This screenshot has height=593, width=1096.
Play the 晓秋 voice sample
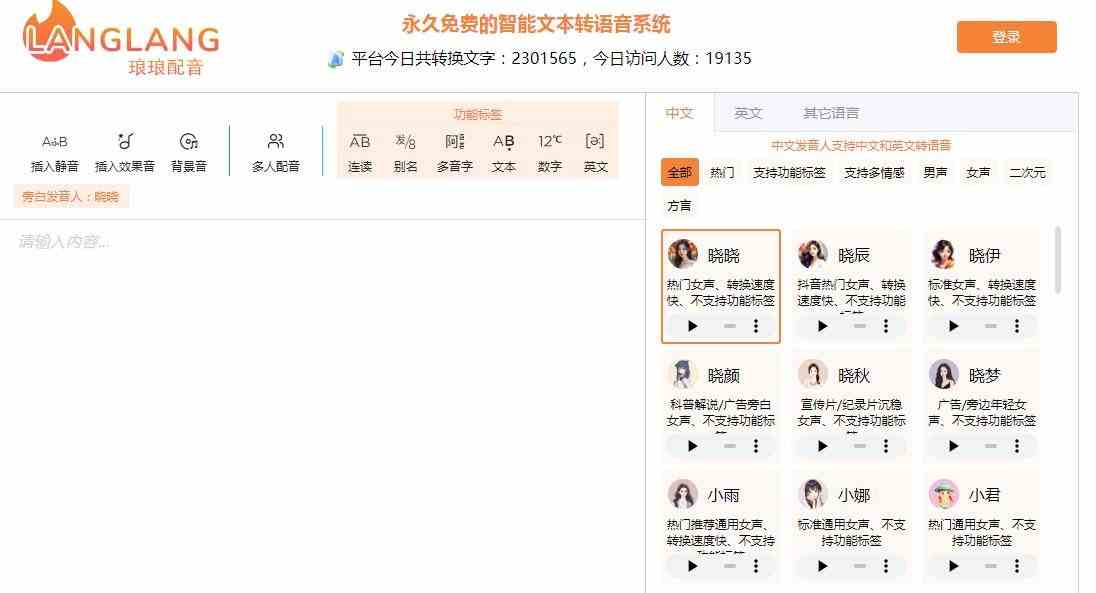pos(823,446)
